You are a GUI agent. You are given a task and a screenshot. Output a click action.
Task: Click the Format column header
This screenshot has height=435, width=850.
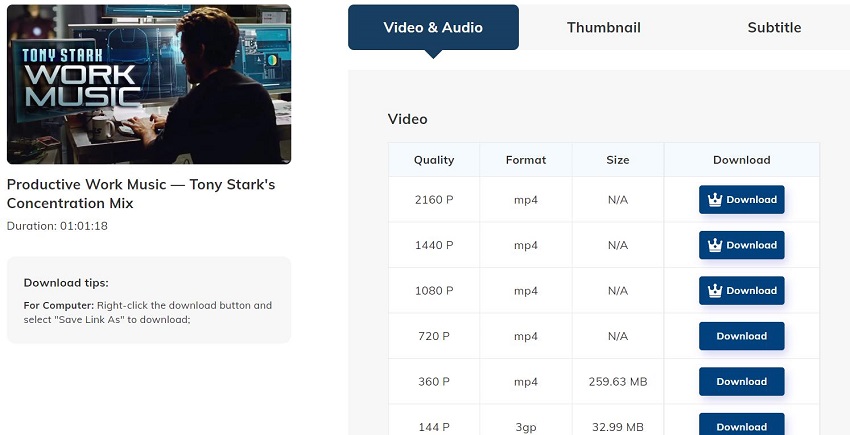pyautogui.click(x=526, y=160)
